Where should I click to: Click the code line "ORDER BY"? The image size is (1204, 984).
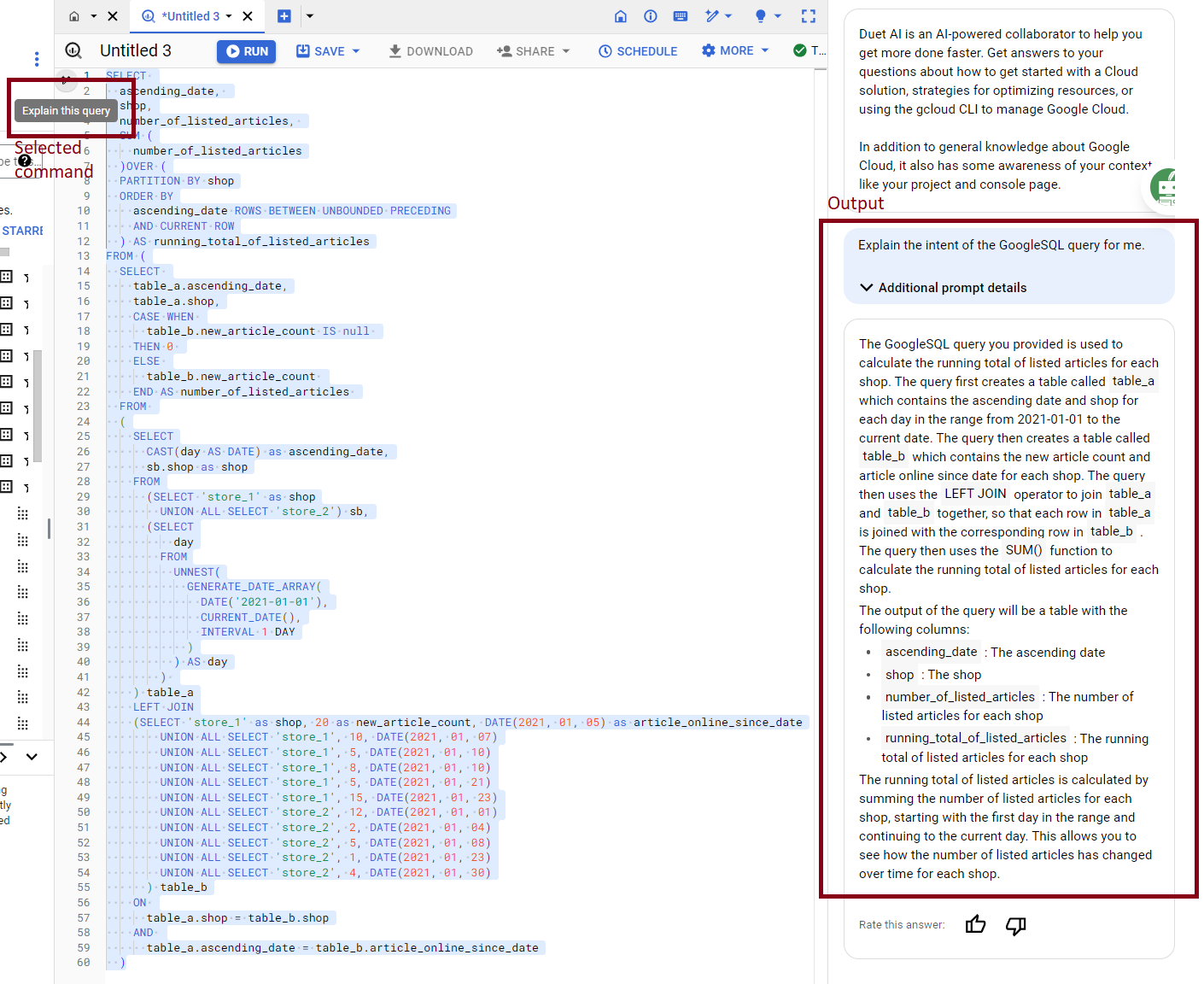(x=146, y=196)
